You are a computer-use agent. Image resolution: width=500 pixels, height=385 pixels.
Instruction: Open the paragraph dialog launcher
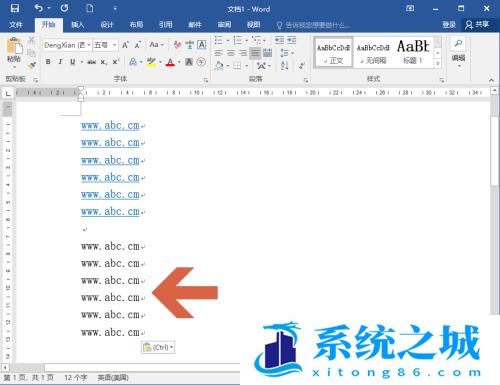click(306, 80)
